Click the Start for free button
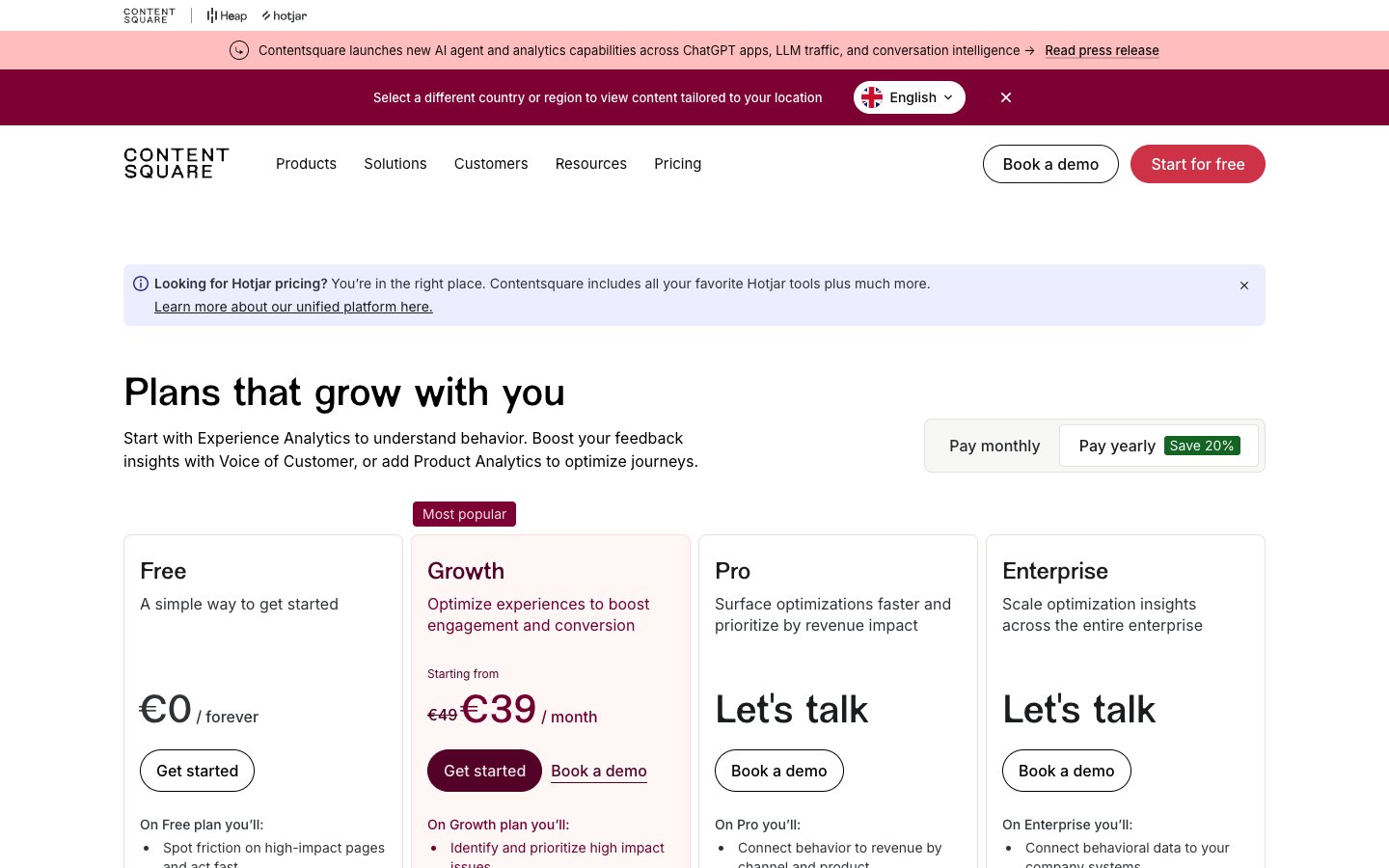This screenshot has width=1389, height=868. [1198, 164]
